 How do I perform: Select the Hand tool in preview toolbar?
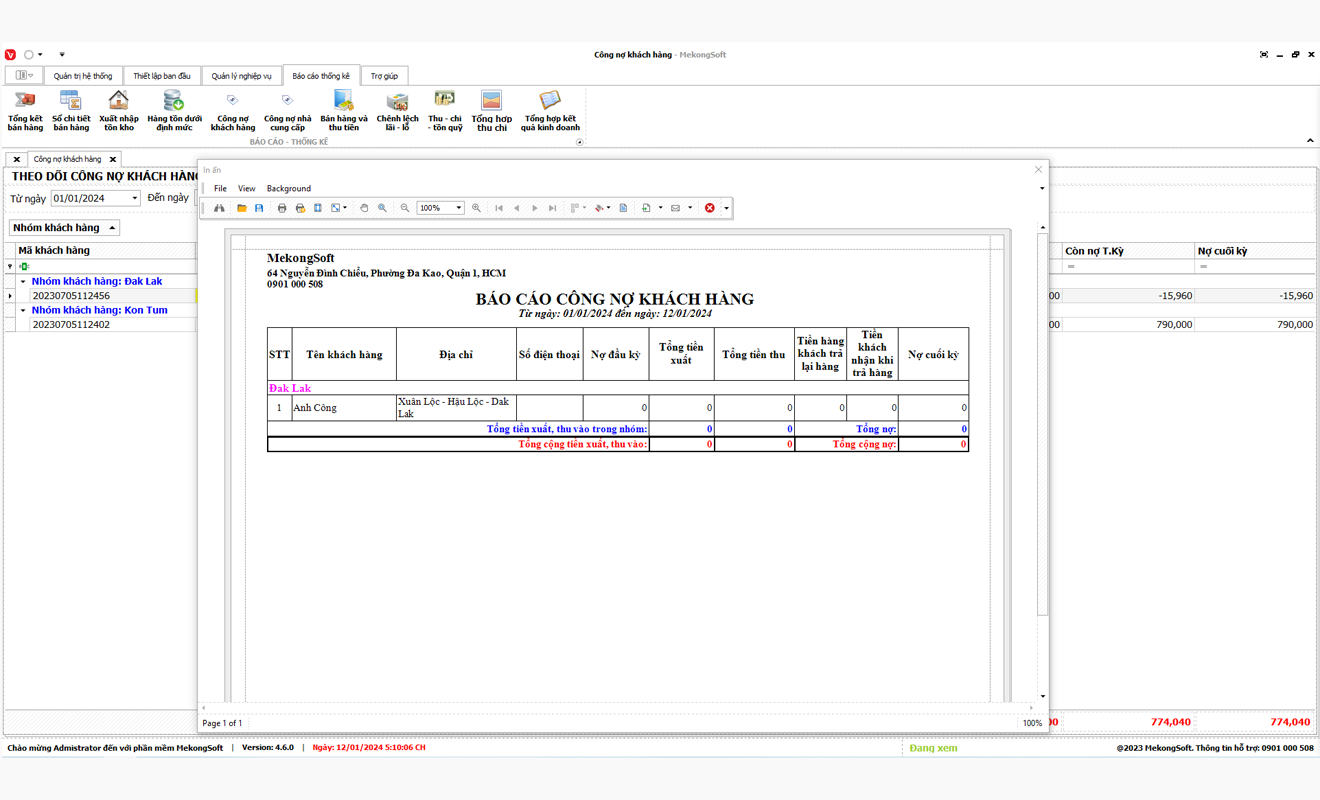pyautogui.click(x=364, y=208)
